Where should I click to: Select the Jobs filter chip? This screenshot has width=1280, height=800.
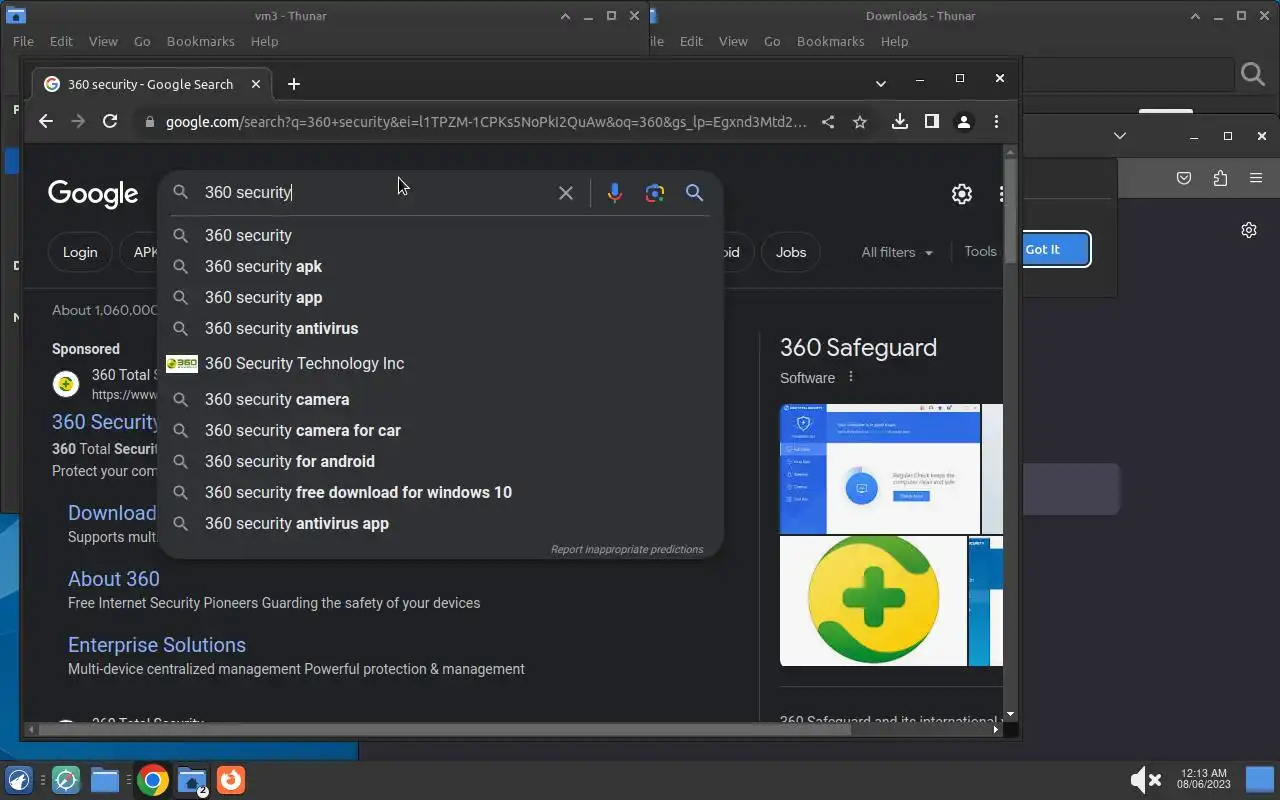[791, 252]
